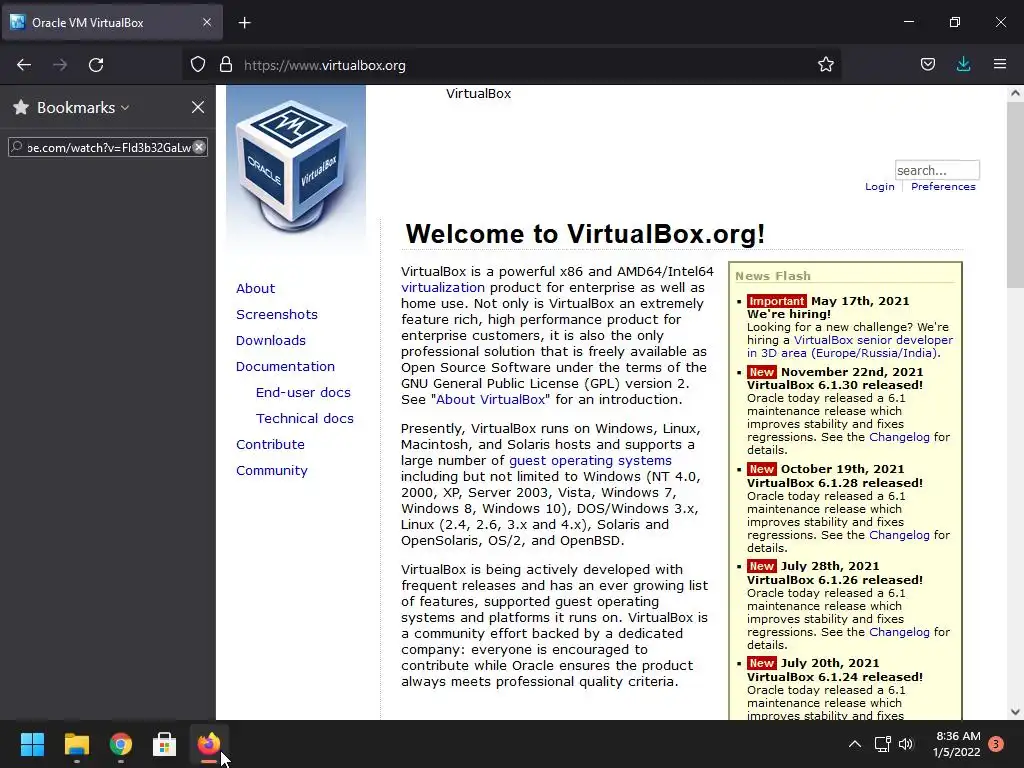Open the Firefox hamburger menu
The height and width of the screenshot is (768, 1024).
1000,65
